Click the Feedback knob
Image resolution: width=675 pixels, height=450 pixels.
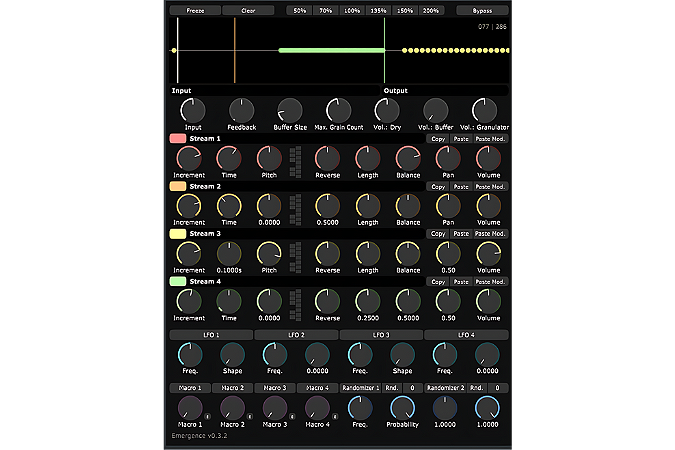[x=242, y=110]
